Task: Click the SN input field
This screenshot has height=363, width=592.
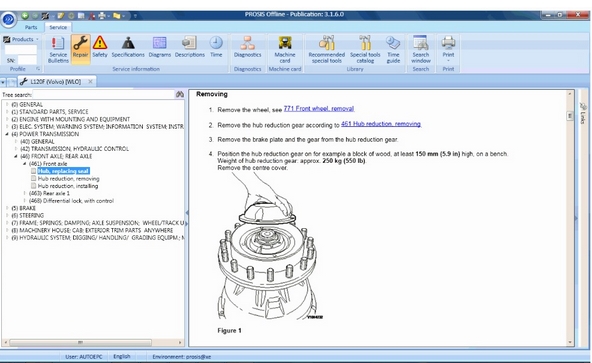Action: pos(27,60)
